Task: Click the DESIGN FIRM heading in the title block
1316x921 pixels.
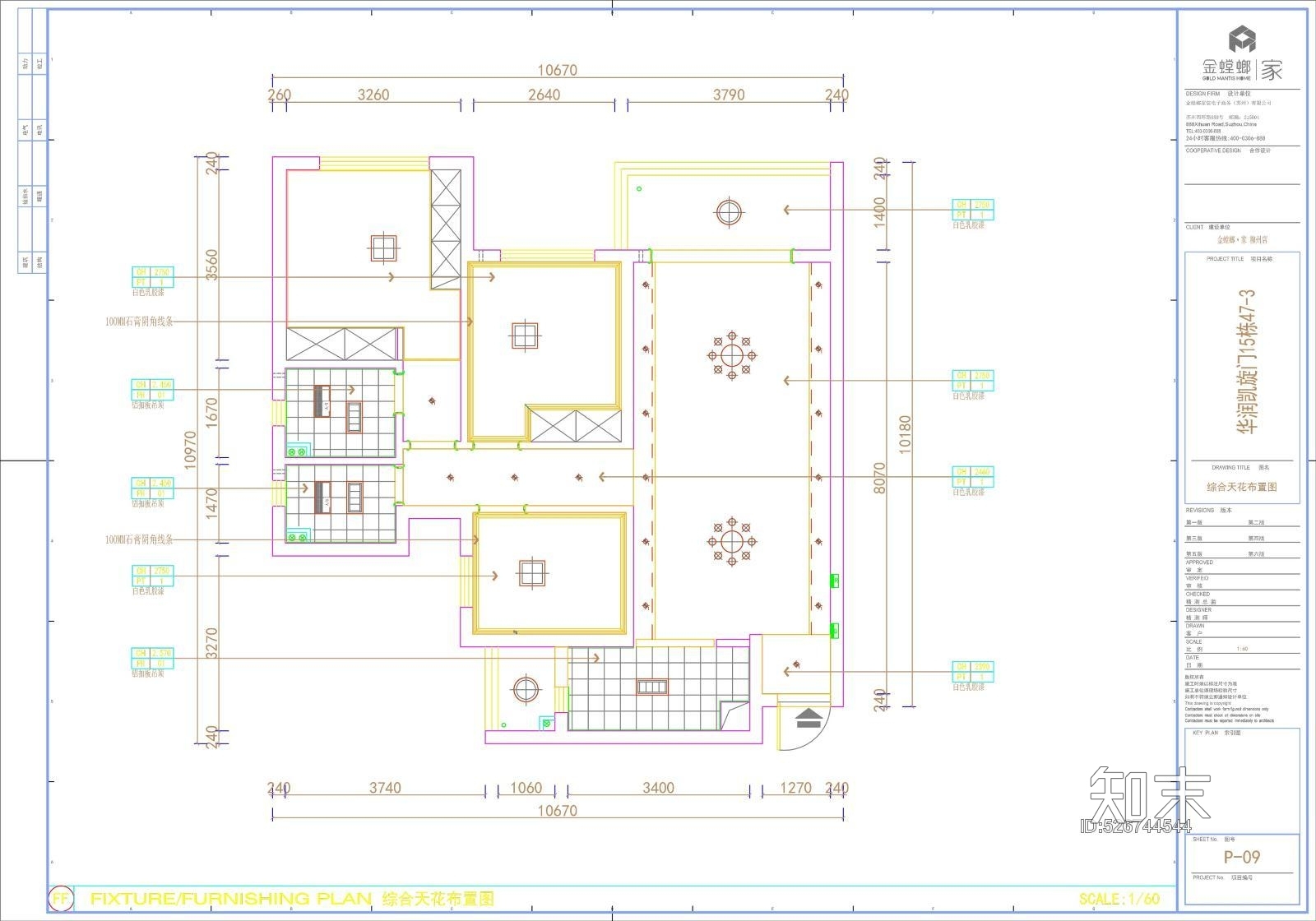Action: click(x=1202, y=95)
